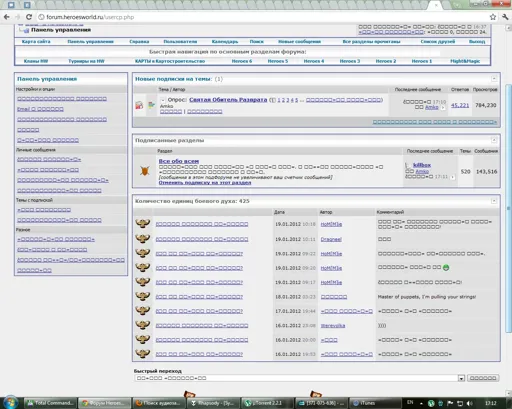Collapse the Новые подписки на темы panel

coord(494,79)
